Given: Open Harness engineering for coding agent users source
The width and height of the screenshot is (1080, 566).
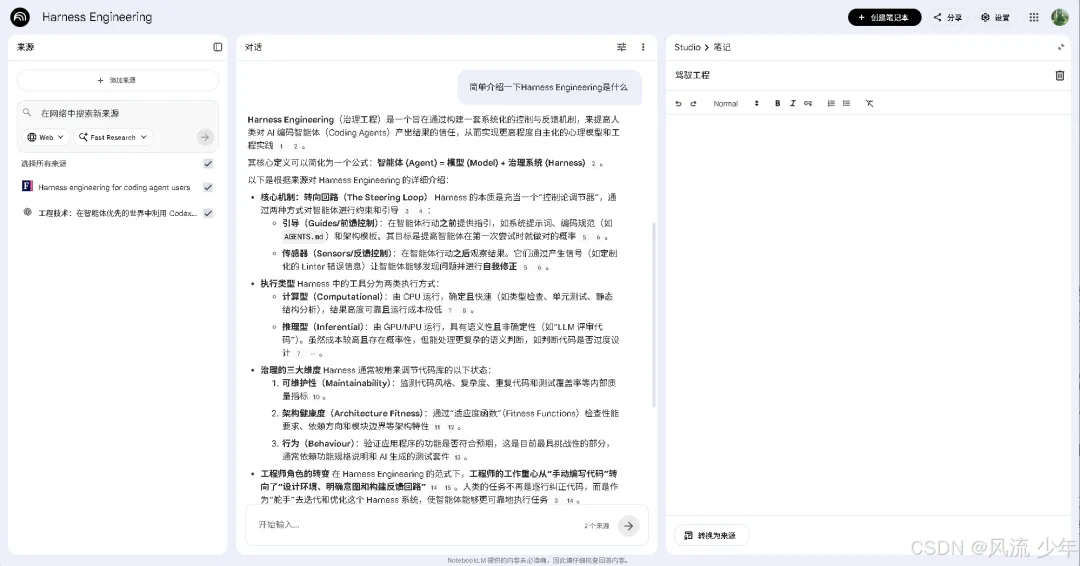Looking at the screenshot, I should [114, 187].
